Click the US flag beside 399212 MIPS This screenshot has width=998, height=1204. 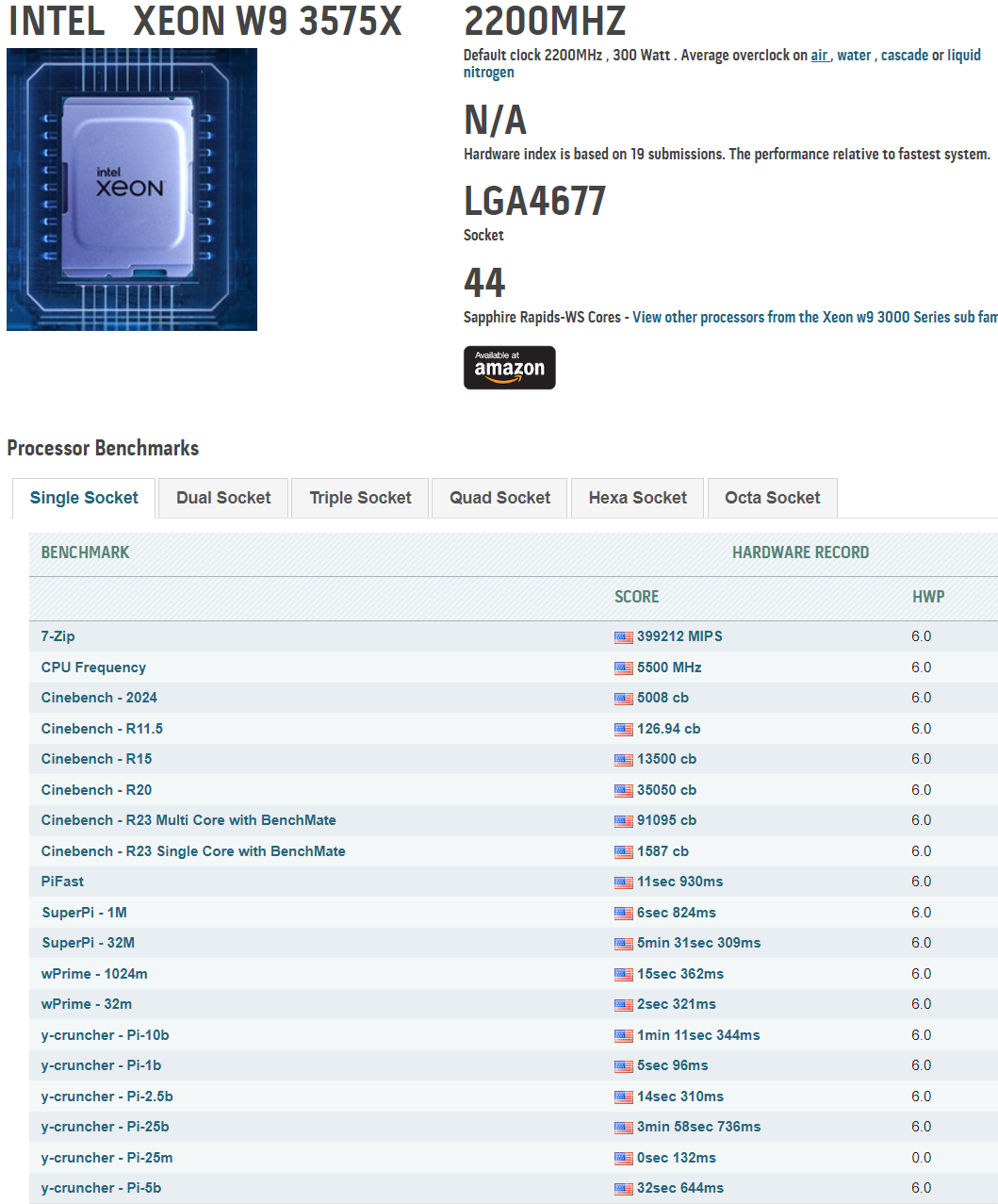click(624, 637)
